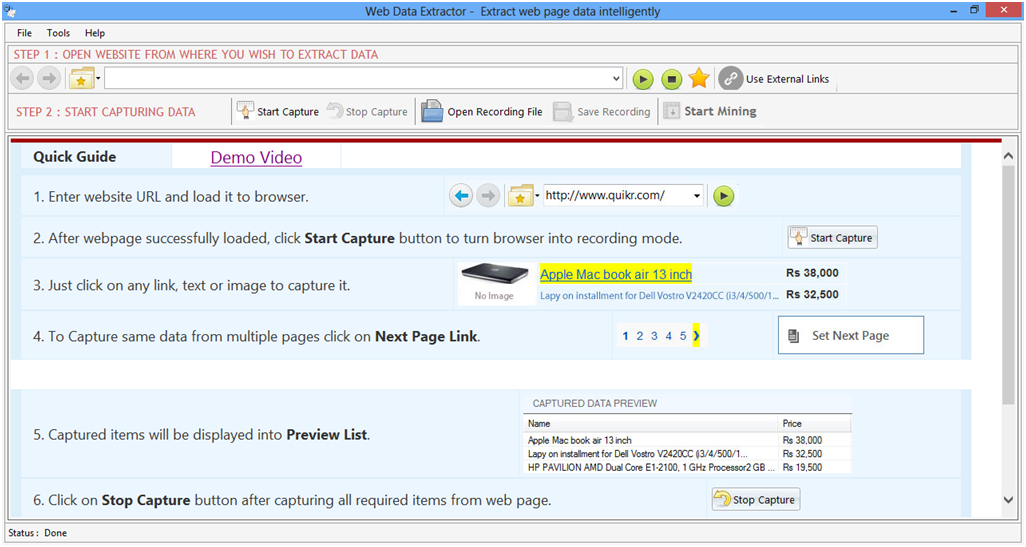Open the Tools menu

coord(58,33)
